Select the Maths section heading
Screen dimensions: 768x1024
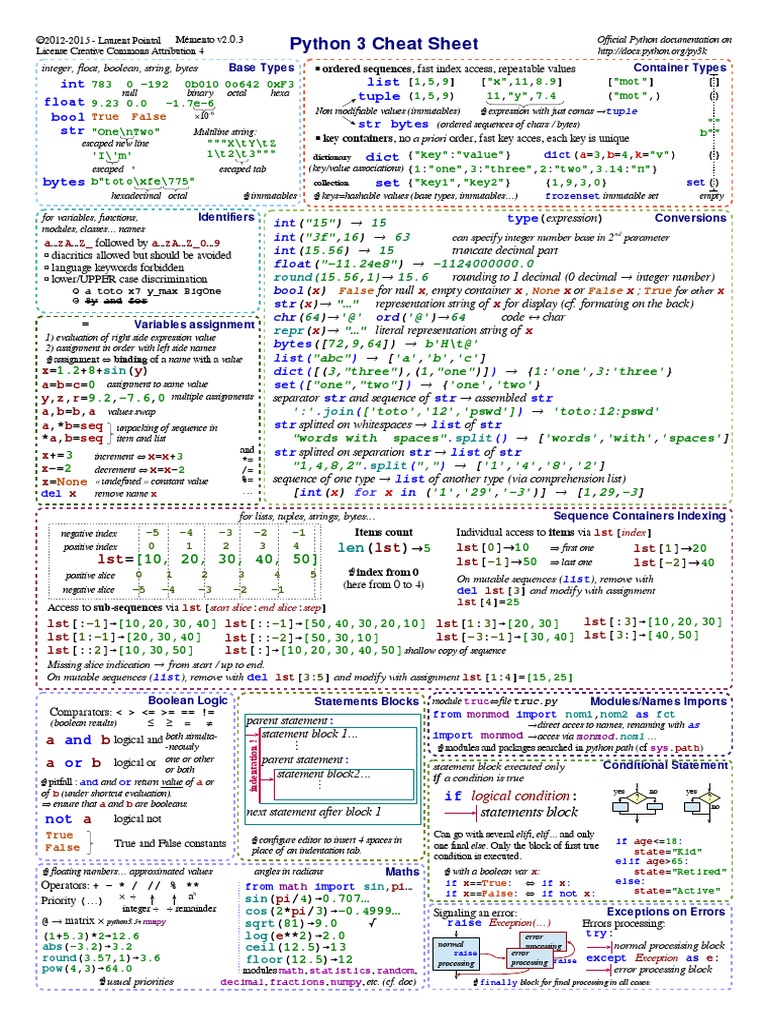pos(402,872)
